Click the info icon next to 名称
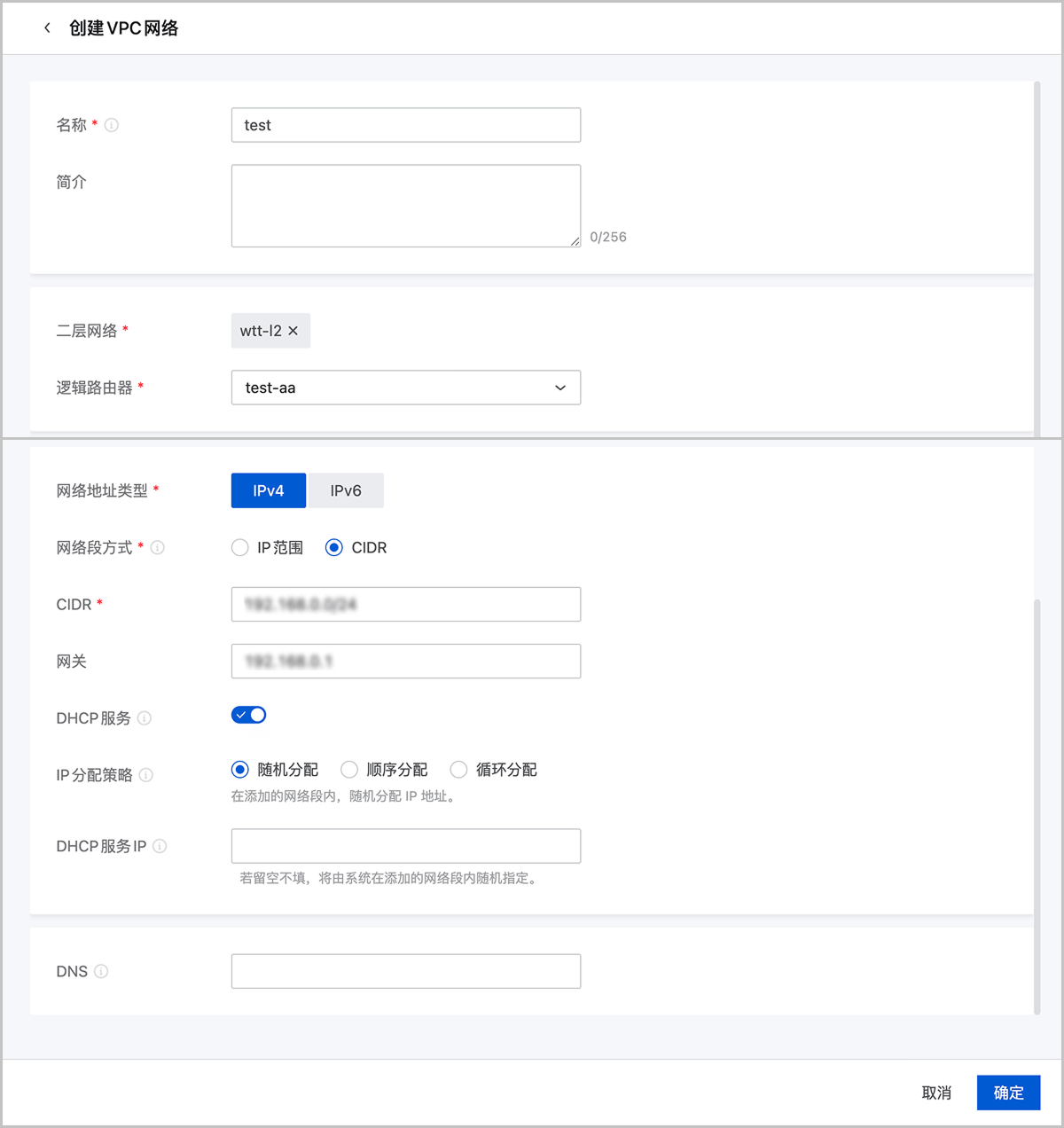The width and height of the screenshot is (1064, 1128). click(x=112, y=125)
